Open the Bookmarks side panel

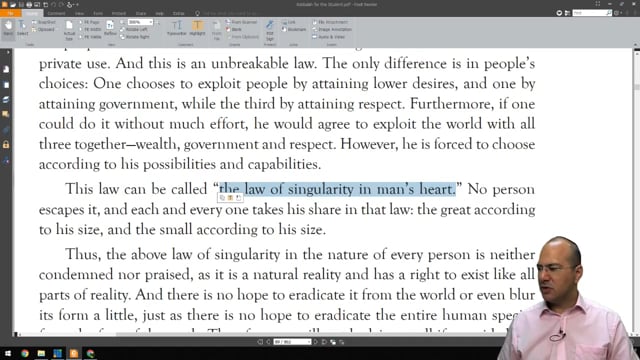tap(6, 70)
